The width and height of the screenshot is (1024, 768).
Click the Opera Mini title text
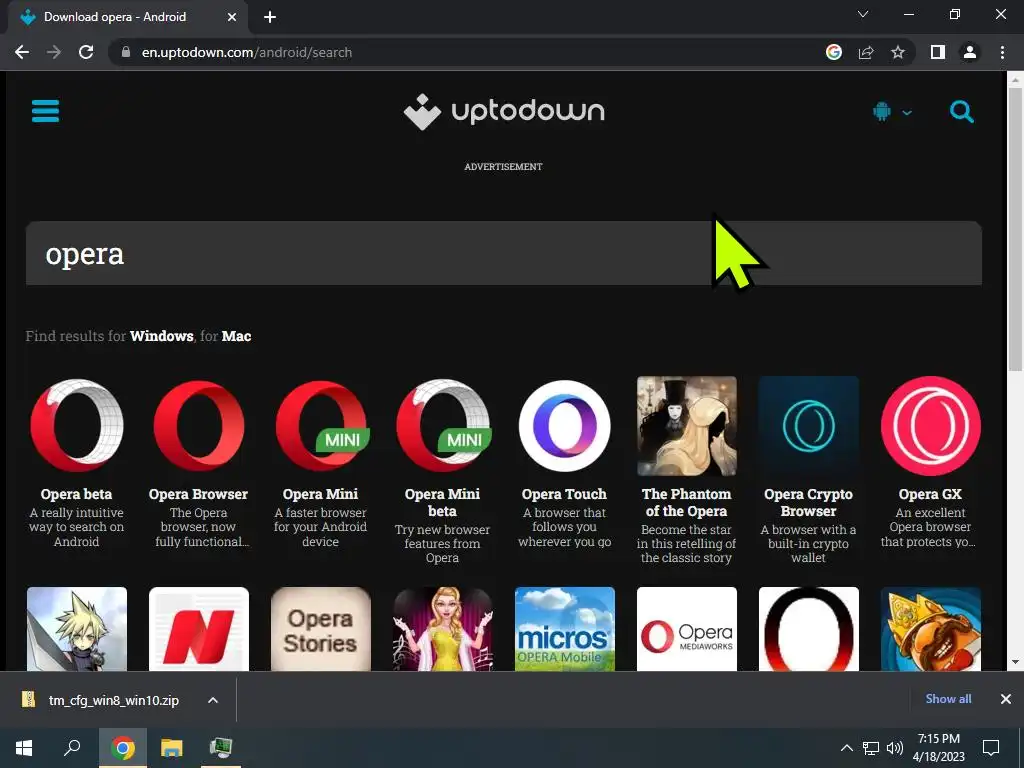[321, 494]
